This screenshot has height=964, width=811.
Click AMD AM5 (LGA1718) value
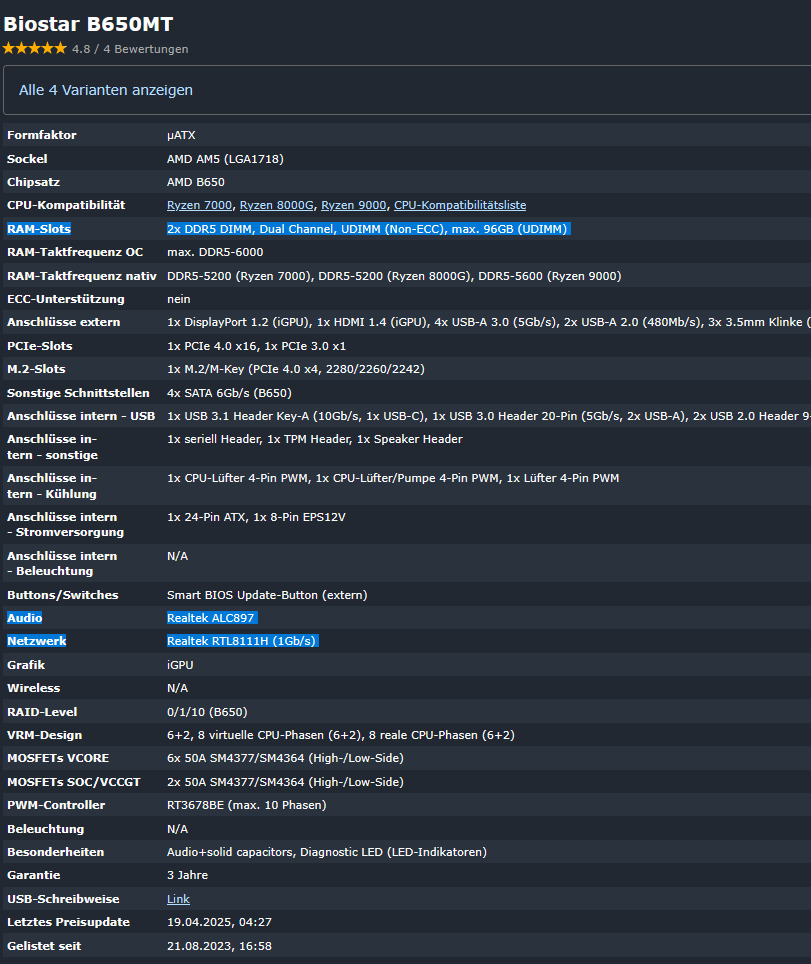[225, 159]
